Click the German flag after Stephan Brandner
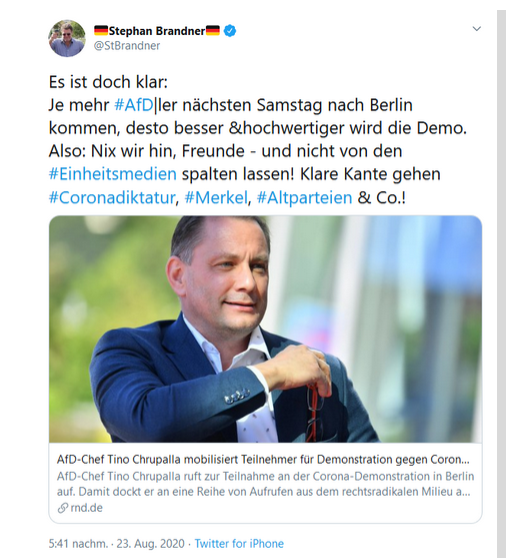The height and width of the screenshot is (558, 526). pyautogui.click(x=213, y=30)
